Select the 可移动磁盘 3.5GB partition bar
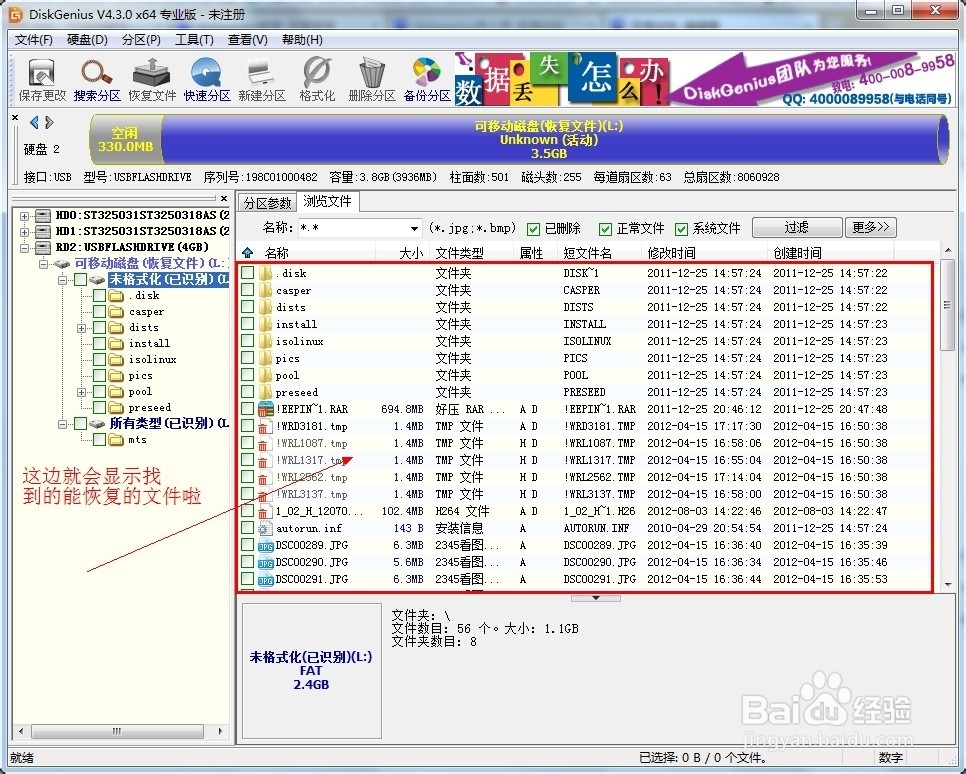Image resolution: width=966 pixels, height=774 pixels. 548,140
